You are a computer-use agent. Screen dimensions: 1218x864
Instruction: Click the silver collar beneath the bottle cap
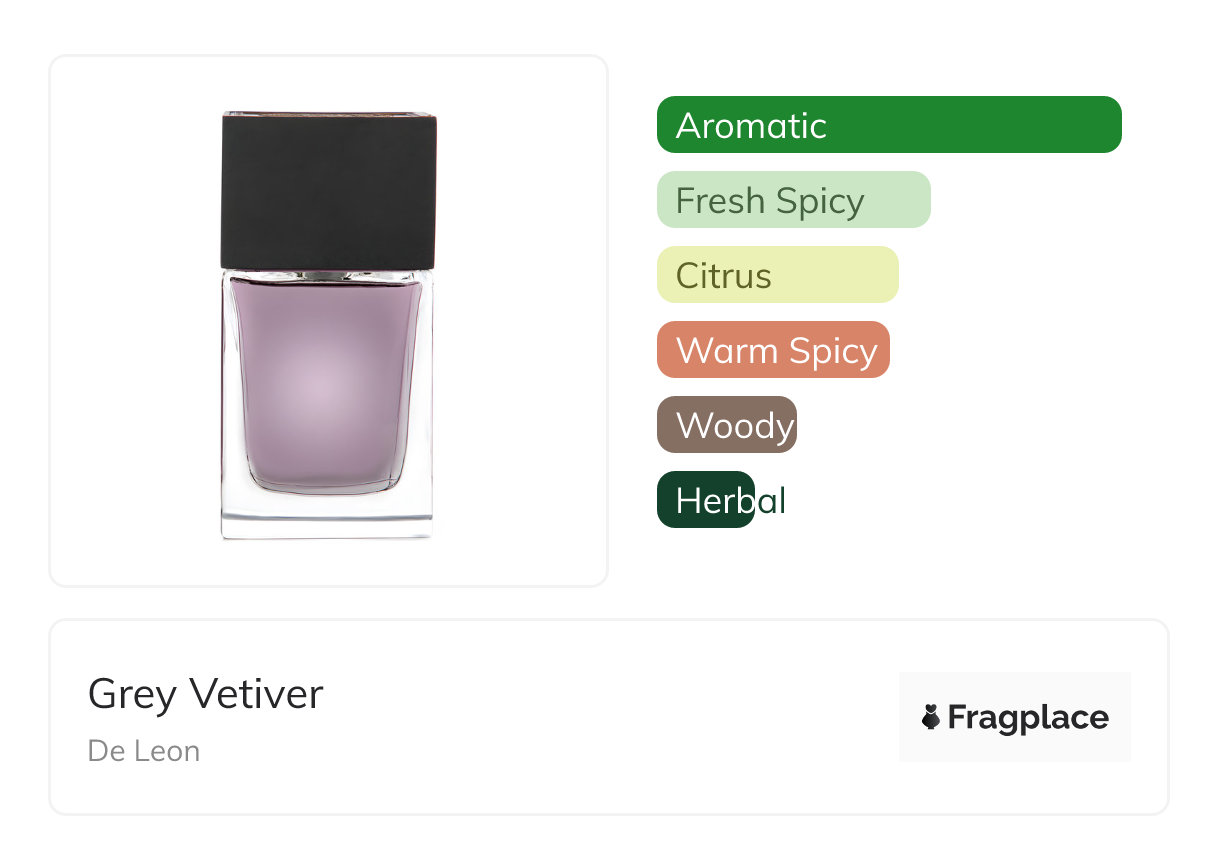[x=326, y=273]
